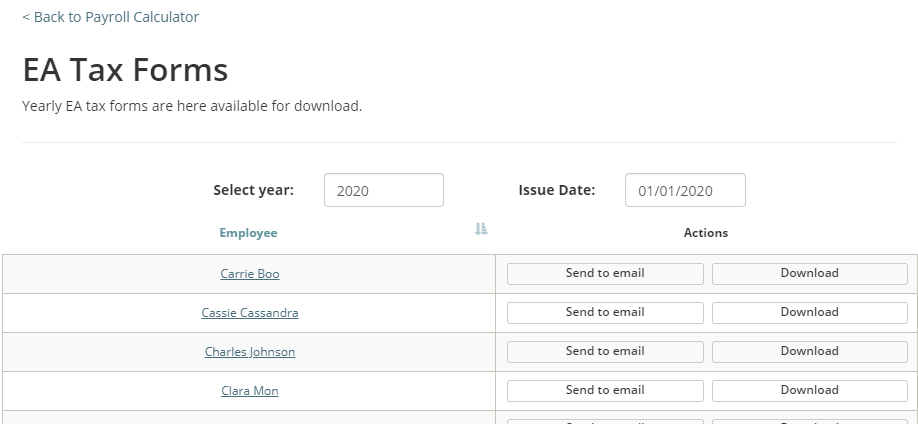This screenshot has width=918, height=424.
Task: Open the Issue Date picker field
Action: click(x=686, y=190)
